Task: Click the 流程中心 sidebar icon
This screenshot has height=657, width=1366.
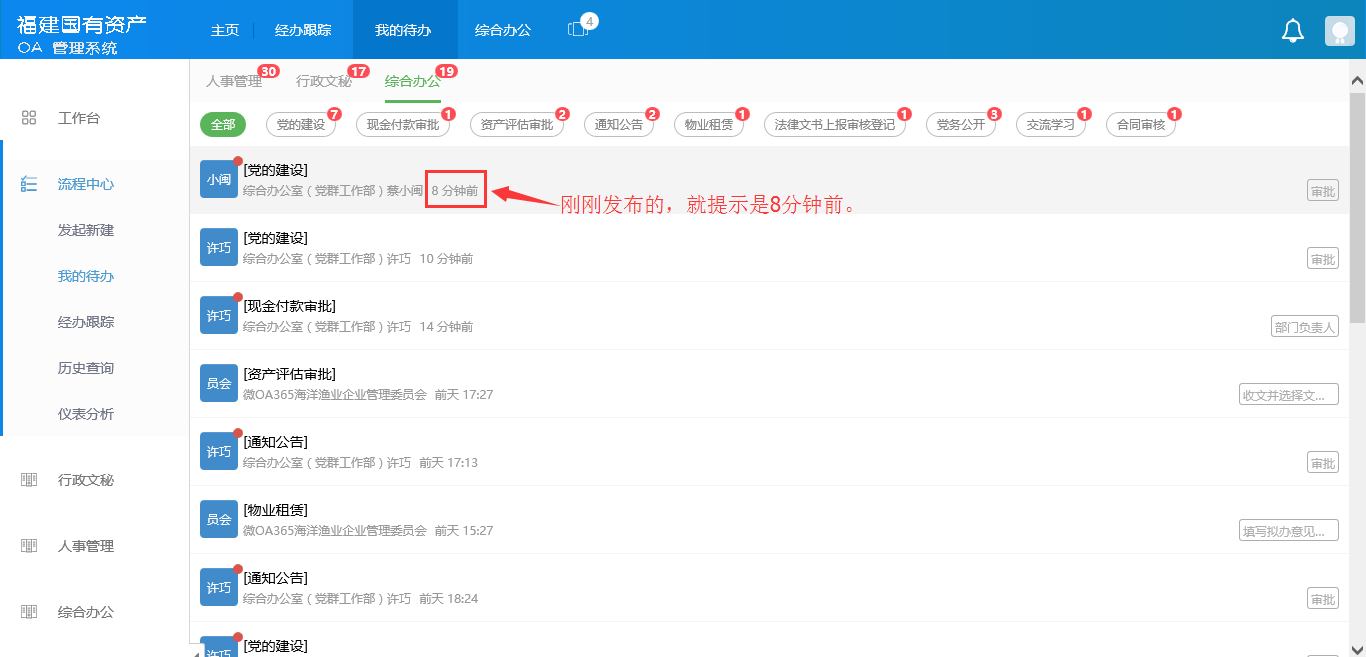Action: [28, 183]
